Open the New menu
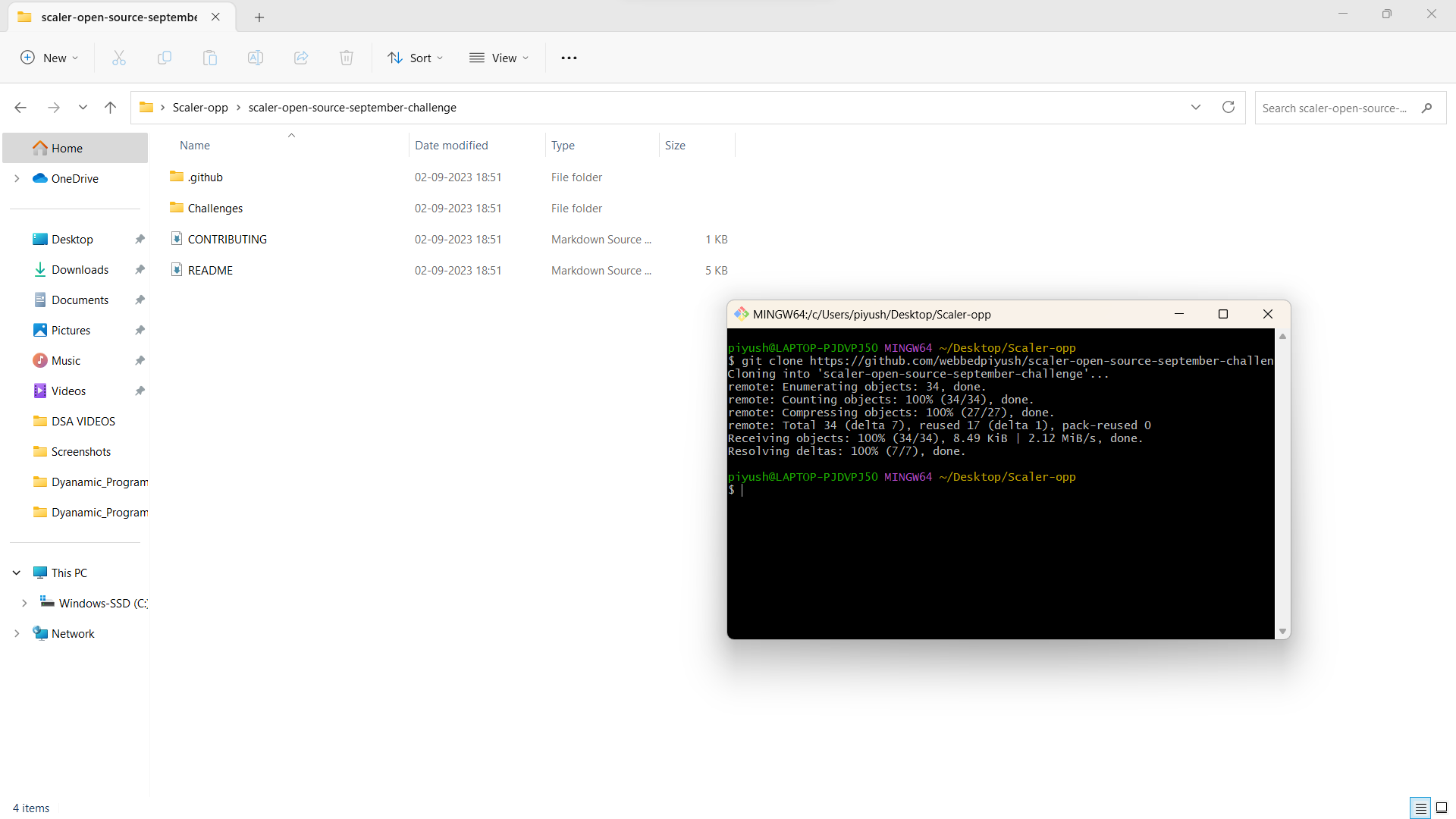 (49, 58)
